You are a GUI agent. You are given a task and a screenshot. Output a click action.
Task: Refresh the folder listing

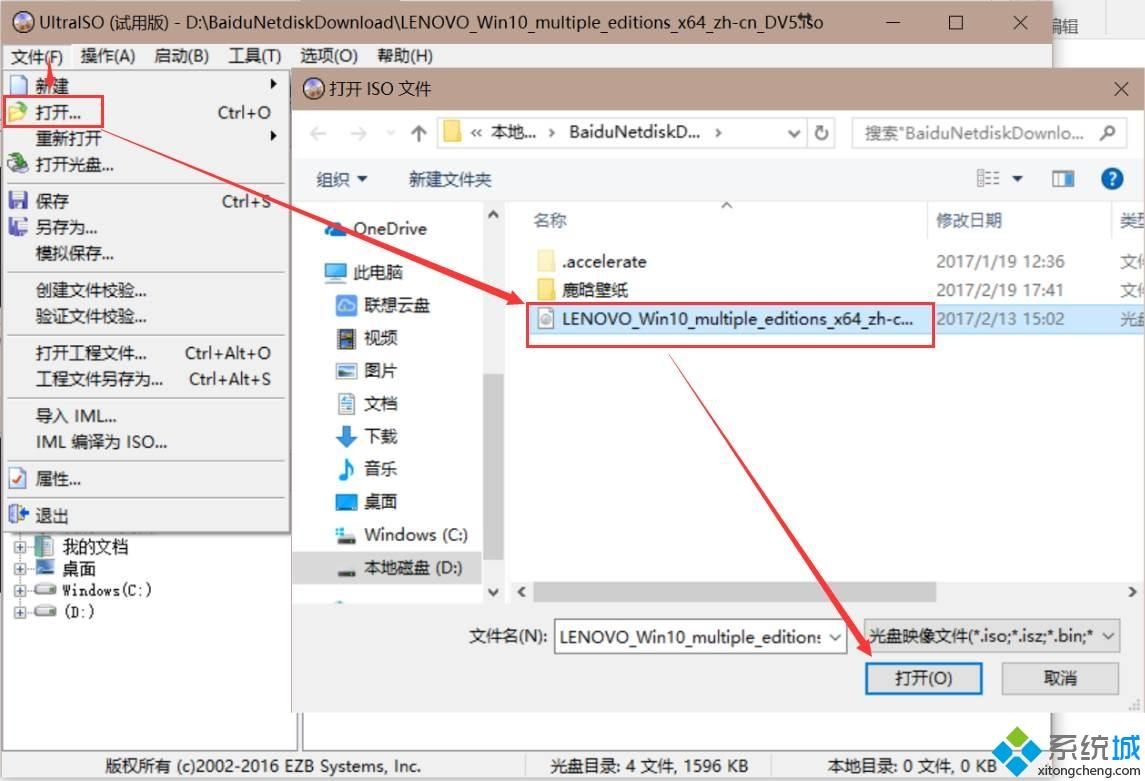[x=822, y=133]
